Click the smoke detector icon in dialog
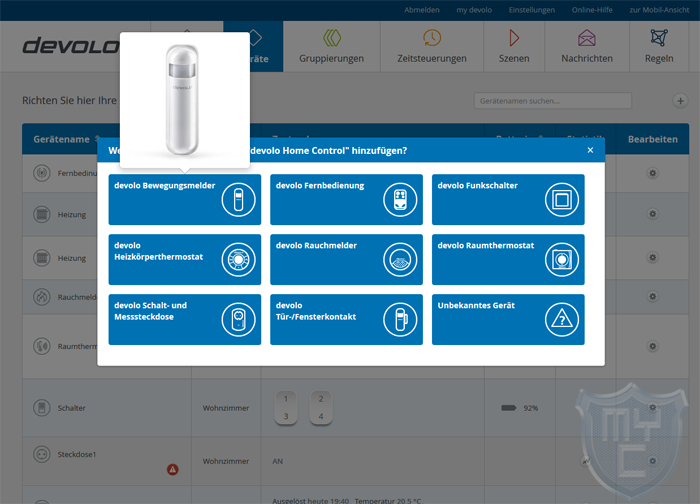700x504 pixels. 400,259
